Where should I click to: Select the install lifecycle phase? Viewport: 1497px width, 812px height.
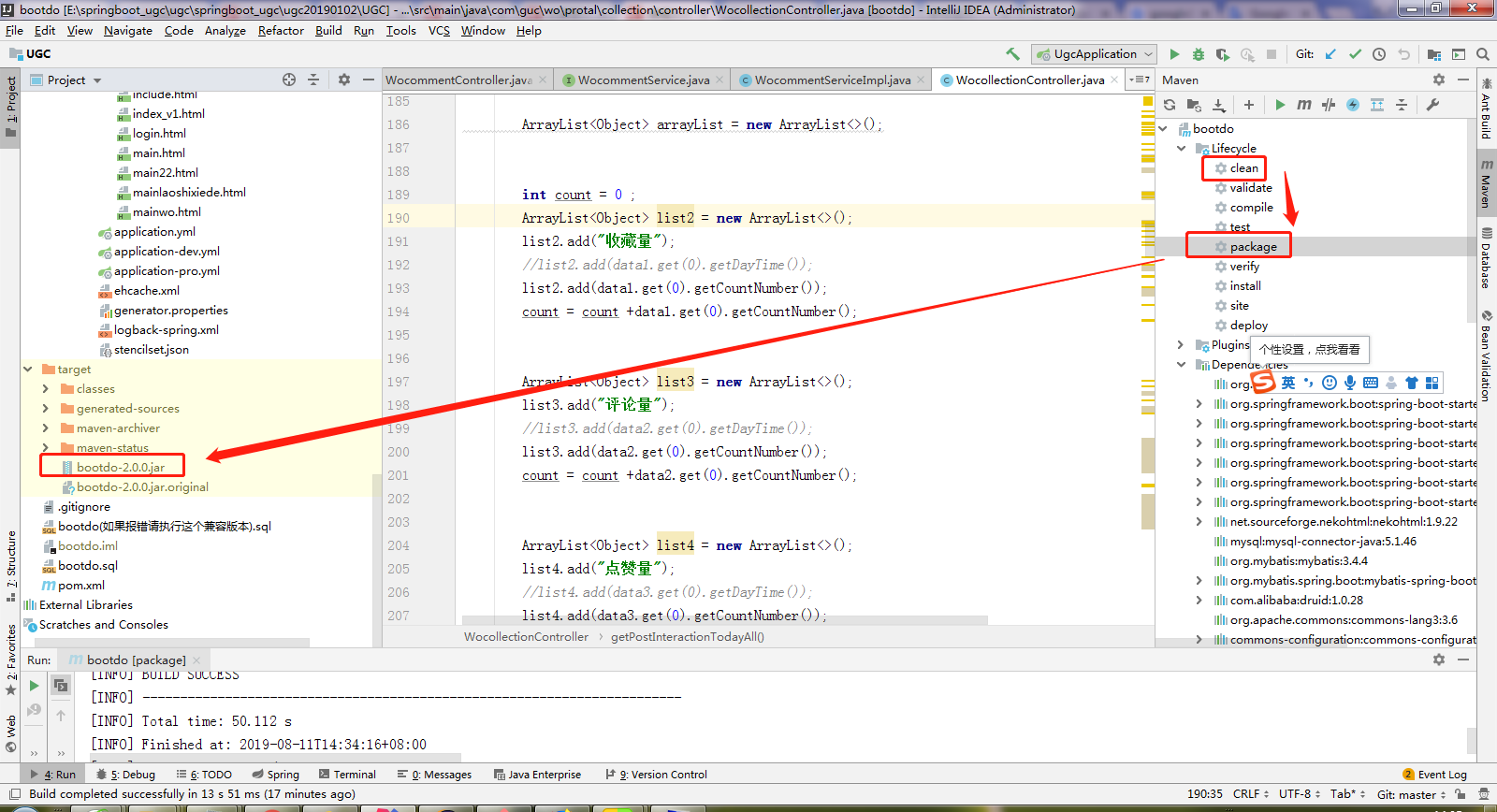tap(1244, 286)
